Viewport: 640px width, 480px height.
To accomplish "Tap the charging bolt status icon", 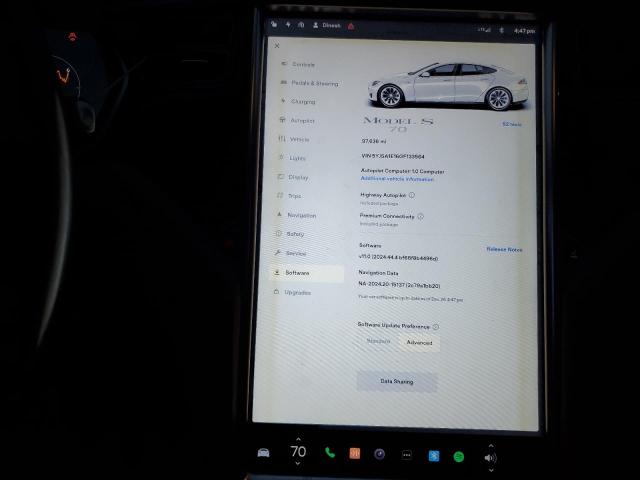I will [x=288, y=24].
